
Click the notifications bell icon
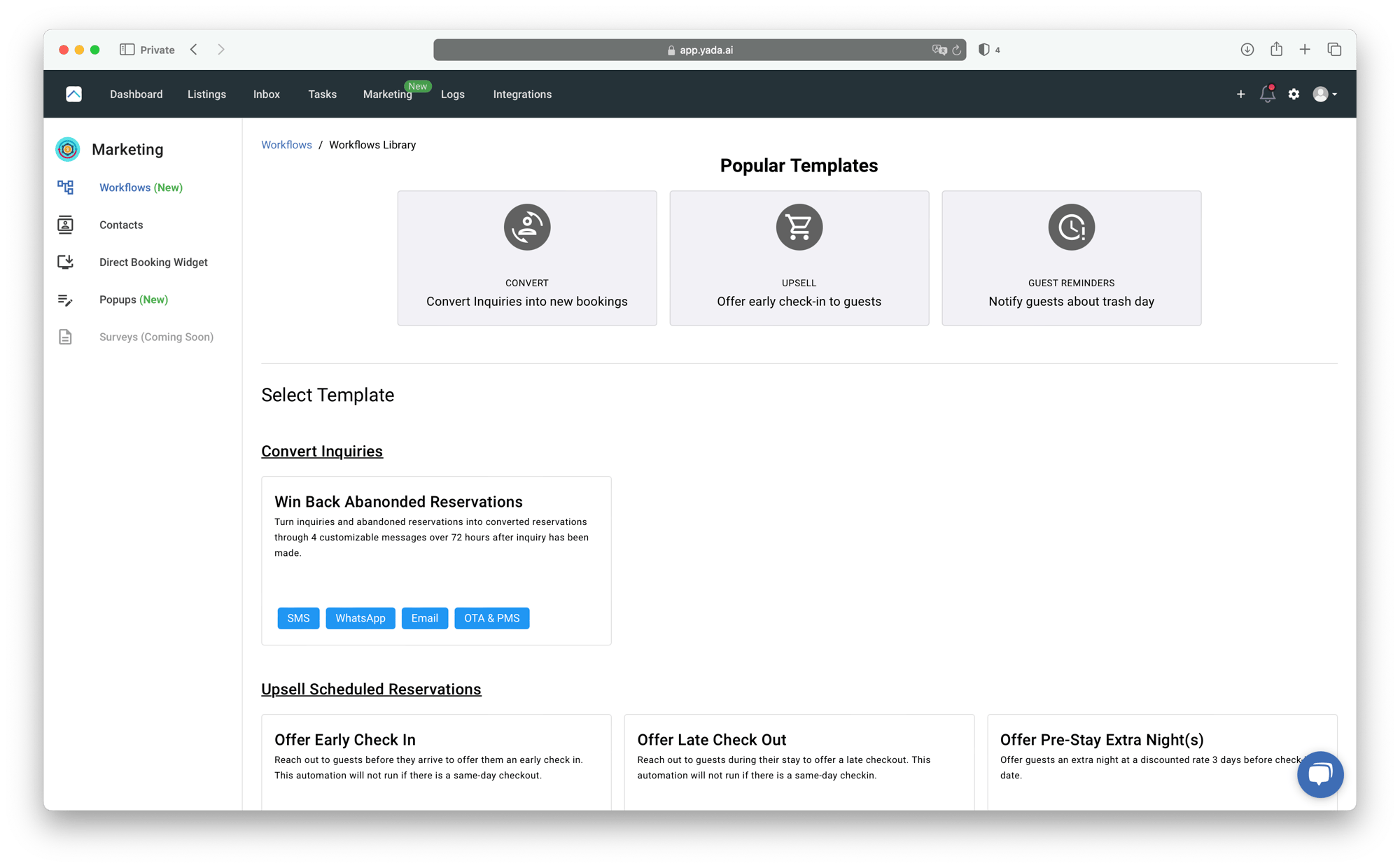1266,95
